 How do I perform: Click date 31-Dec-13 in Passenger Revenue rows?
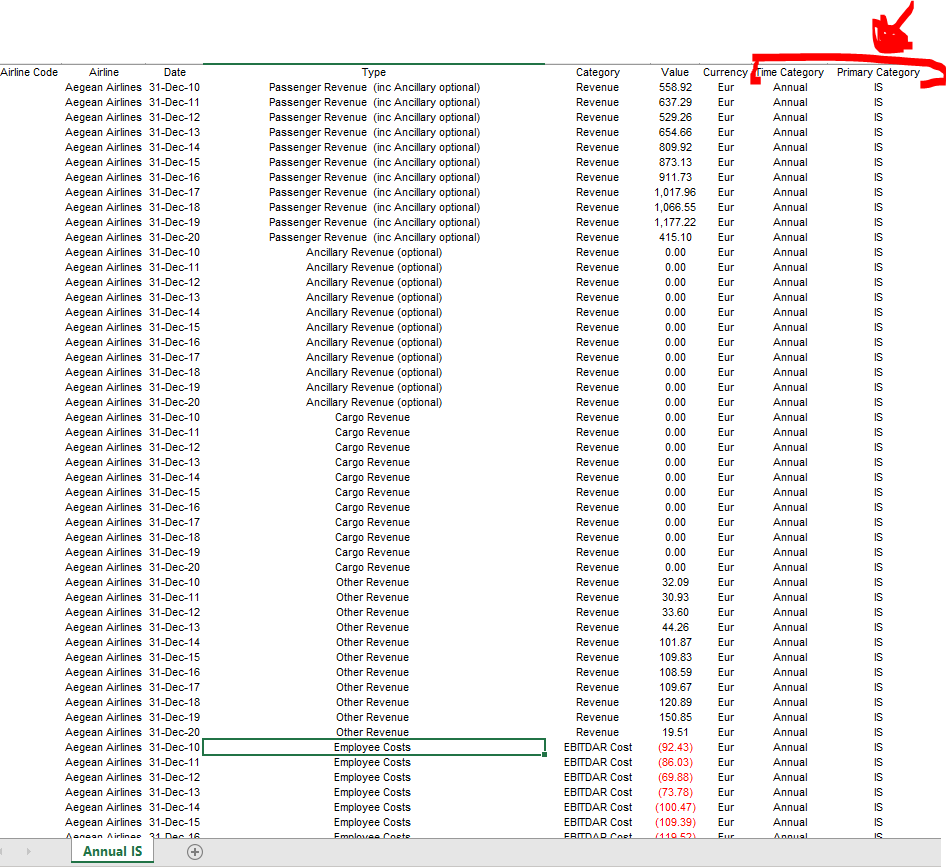pos(174,133)
